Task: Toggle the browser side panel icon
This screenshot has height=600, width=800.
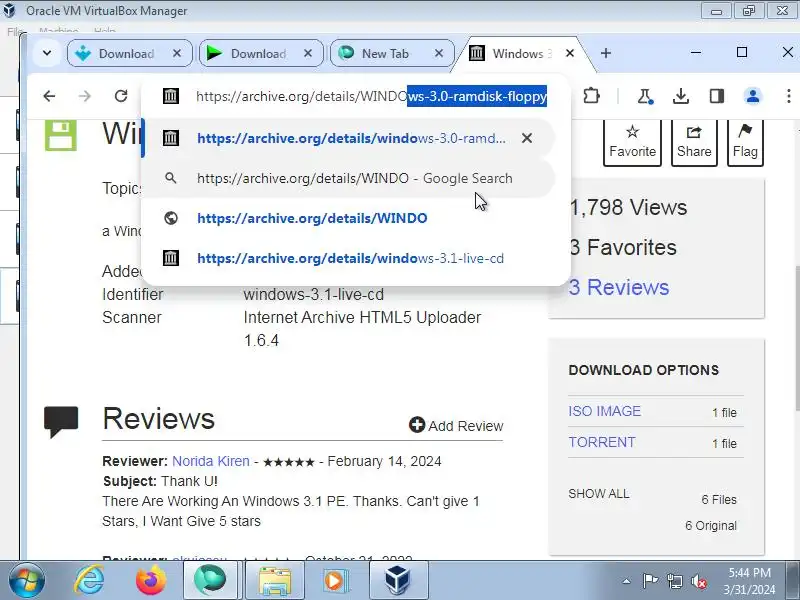Action: (x=717, y=96)
